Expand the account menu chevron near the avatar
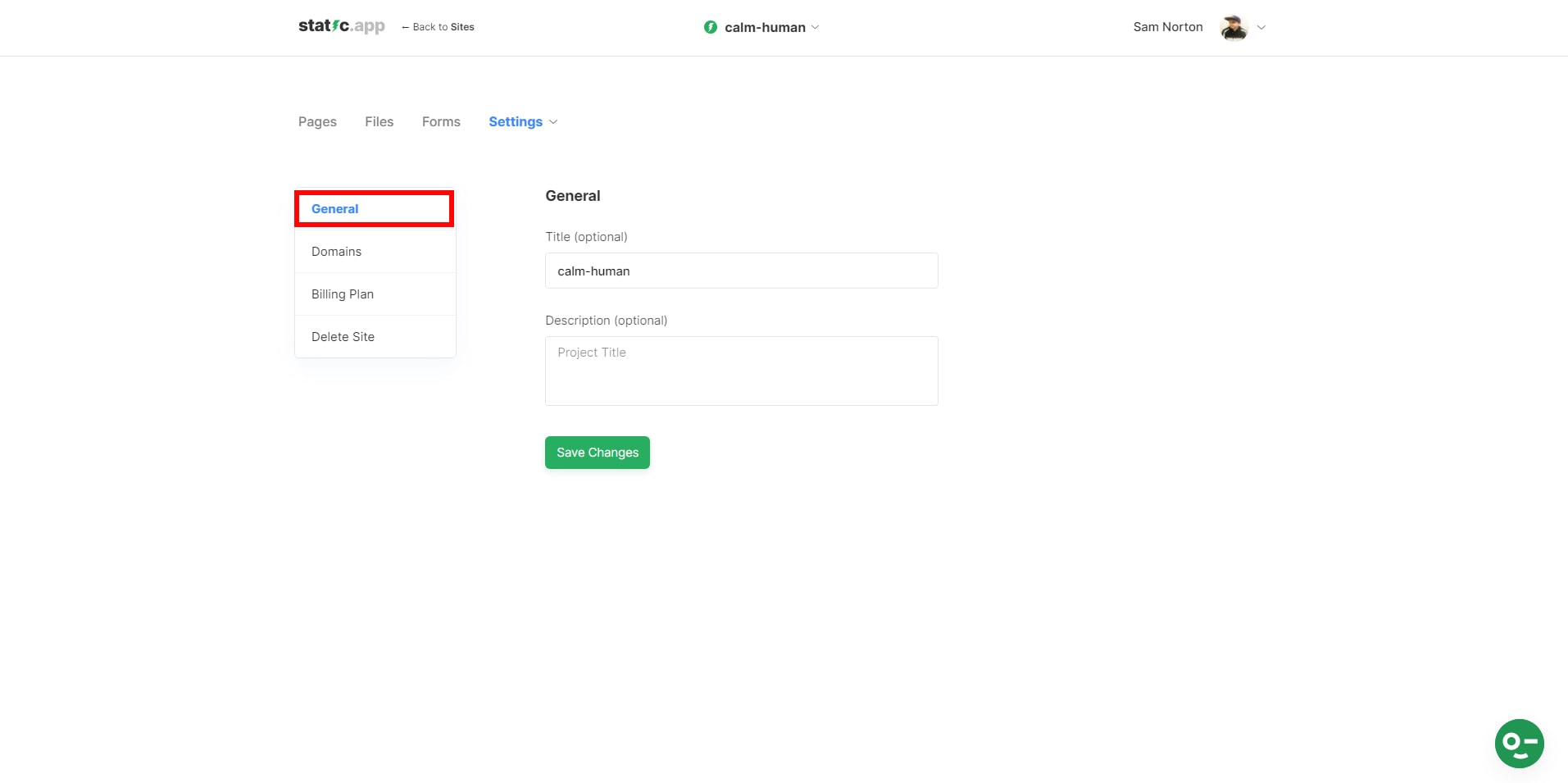 (x=1261, y=27)
